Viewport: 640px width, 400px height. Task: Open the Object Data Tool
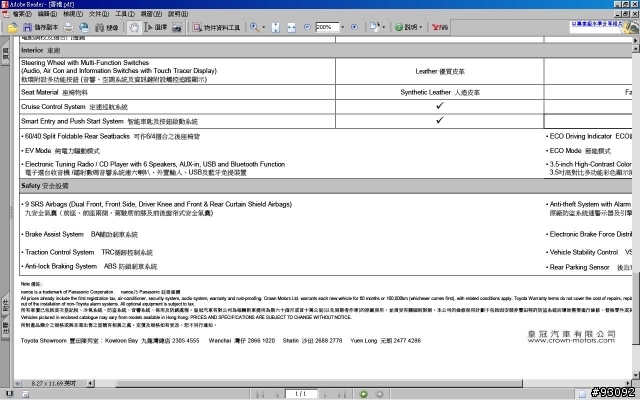[x=216, y=27]
